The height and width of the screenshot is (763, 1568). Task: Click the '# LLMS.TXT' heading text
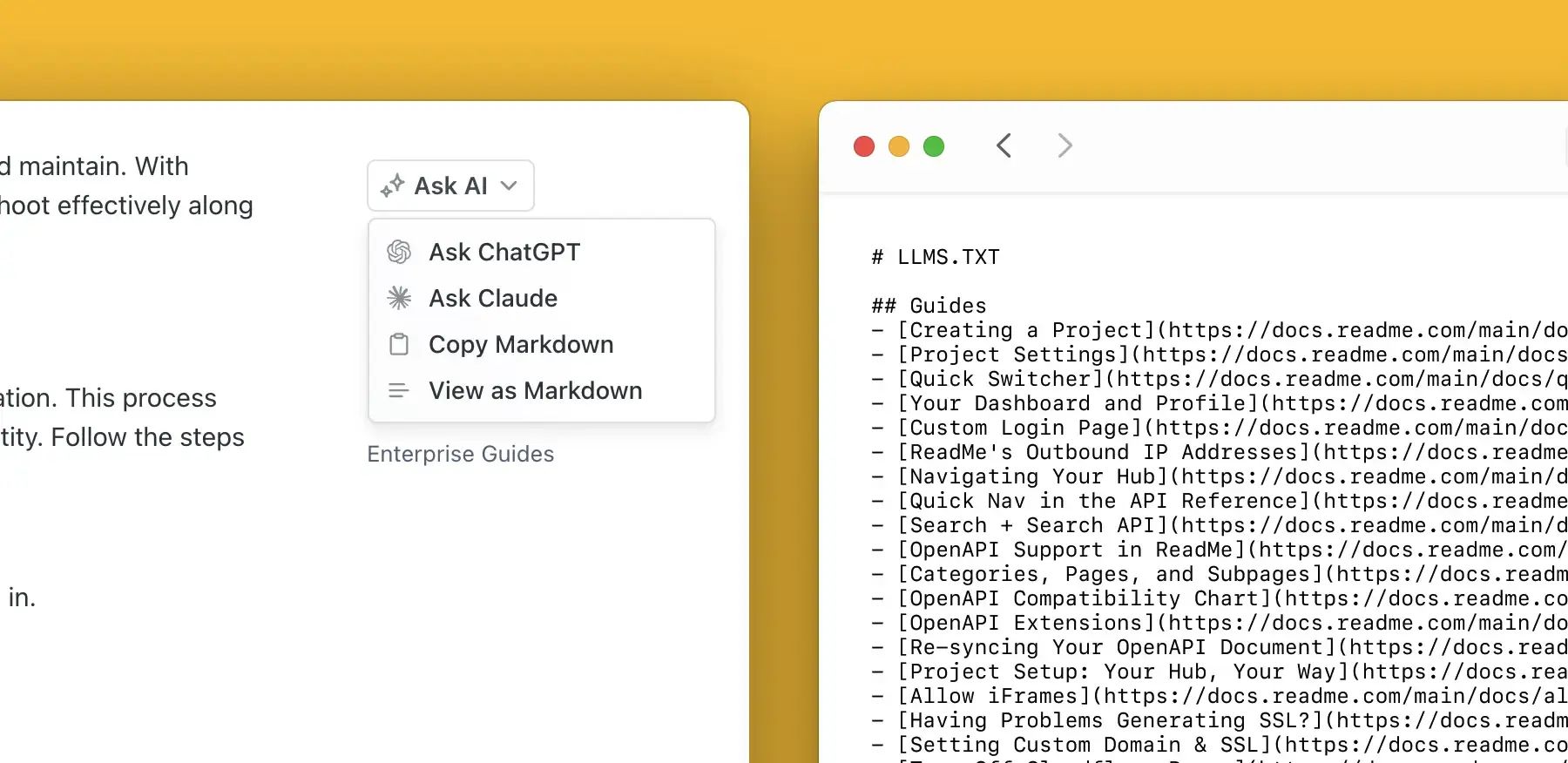tap(936, 257)
